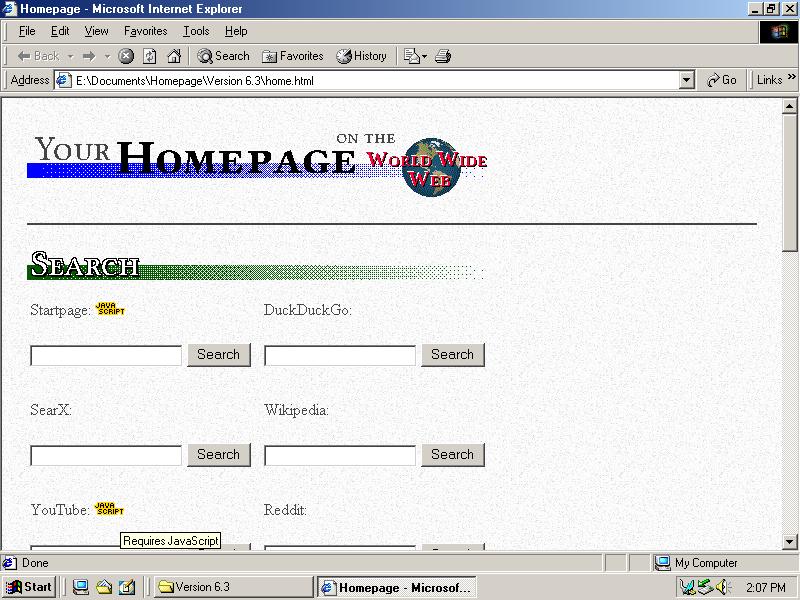Stop page loading with the Stop icon
The width and height of the screenshot is (800, 600).
pyautogui.click(x=126, y=56)
